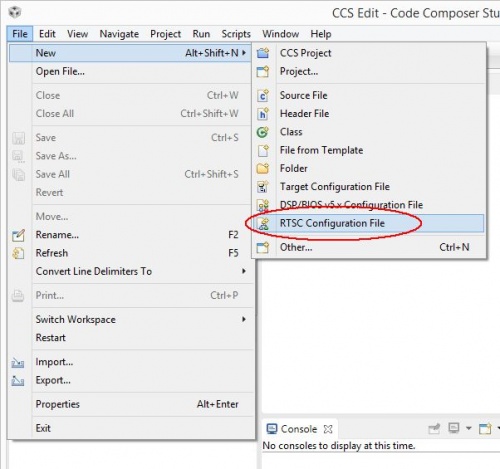Choose File from Template entry
500x469 pixels.
pos(369,150)
